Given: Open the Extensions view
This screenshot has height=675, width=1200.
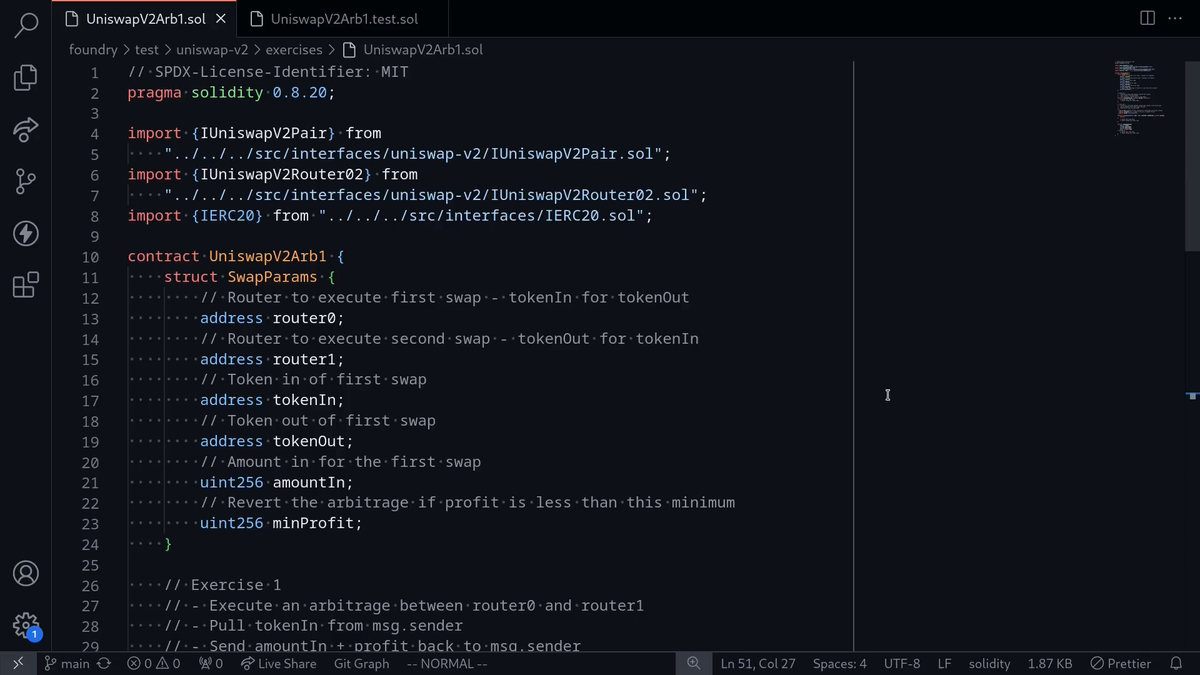Looking at the screenshot, I should [x=26, y=285].
